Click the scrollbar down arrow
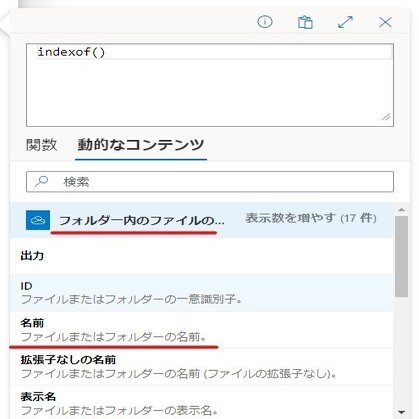Image resolution: width=419 pixels, height=419 pixels. tap(401, 413)
